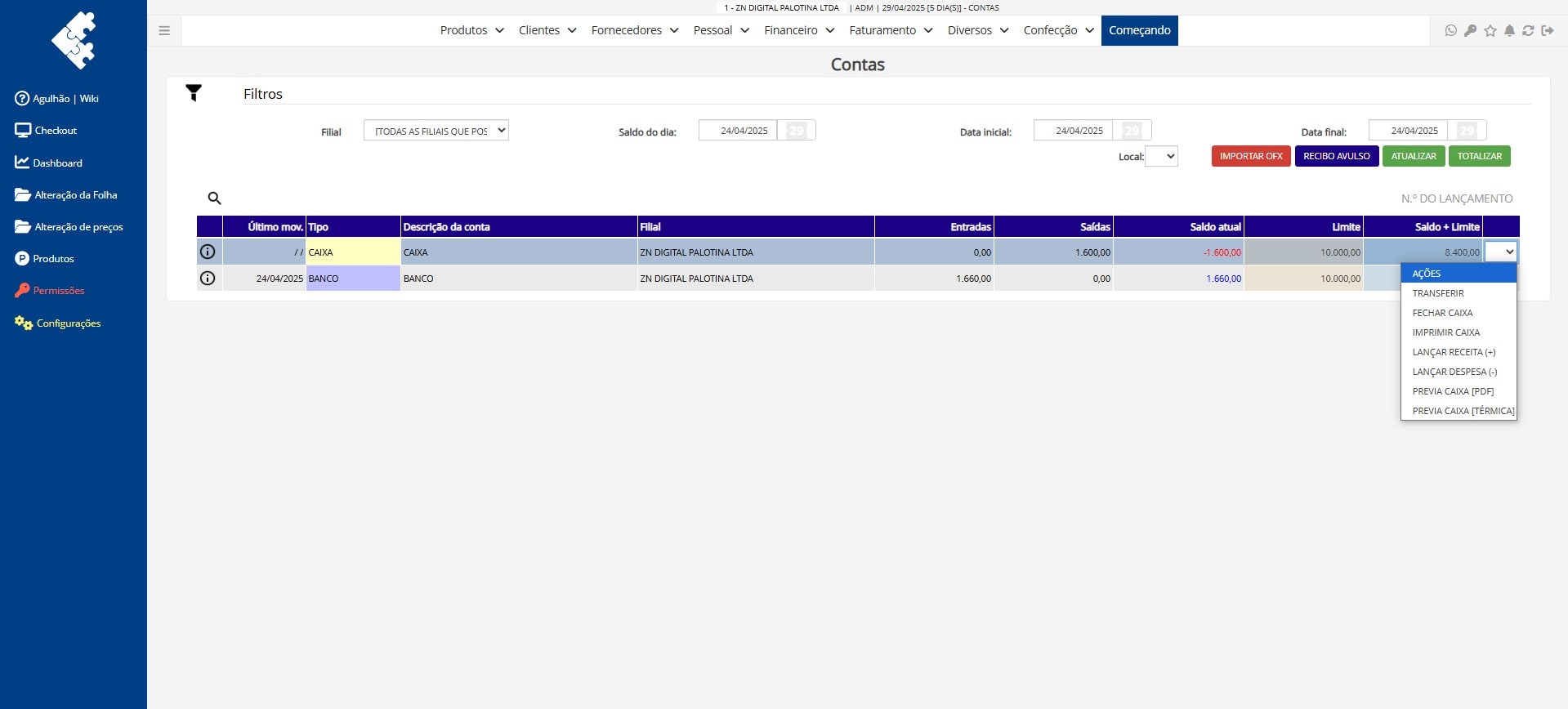The width and height of the screenshot is (1568, 709).
Task: Expand the Faturamento top menu
Action: pos(891,30)
